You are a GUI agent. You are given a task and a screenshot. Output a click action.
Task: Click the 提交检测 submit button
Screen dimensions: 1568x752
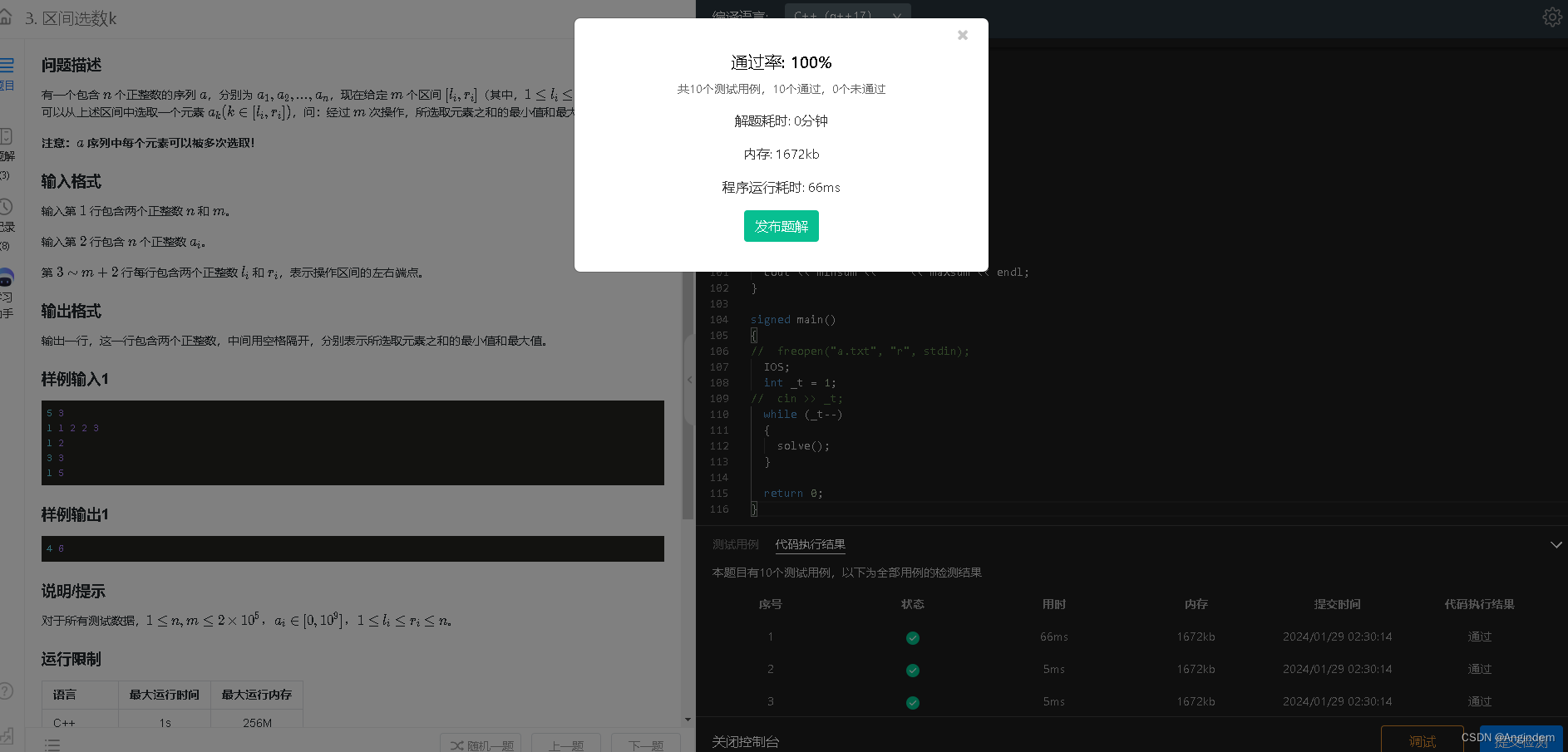pos(1521,740)
